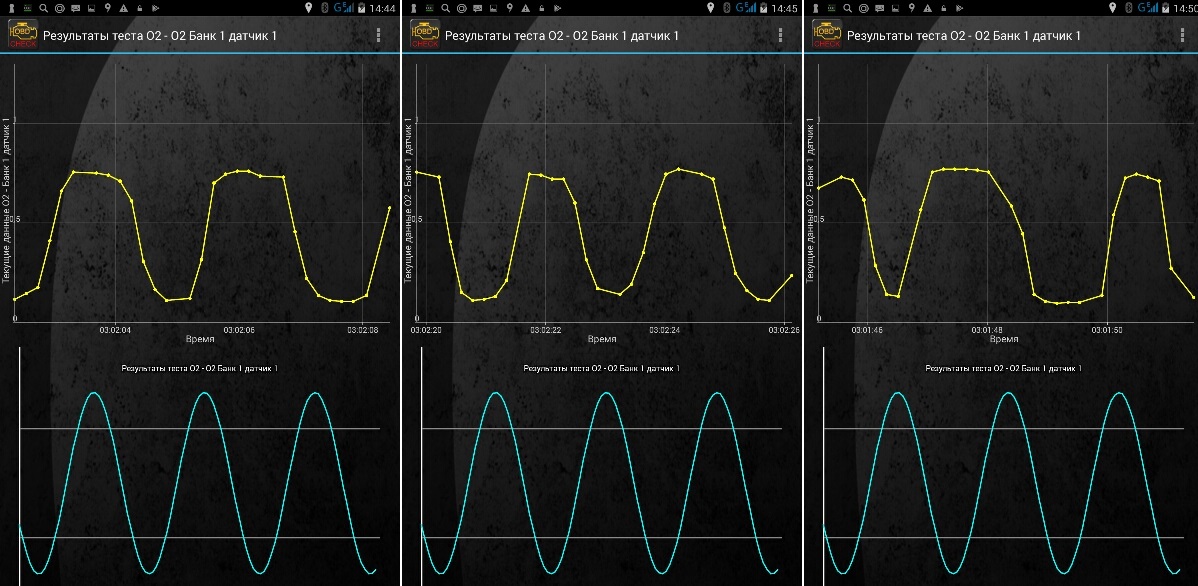Tap the 14:44 clock in the left status bar
Screen dimensions: 1198x586
pyautogui.click(x=383, y=8)
